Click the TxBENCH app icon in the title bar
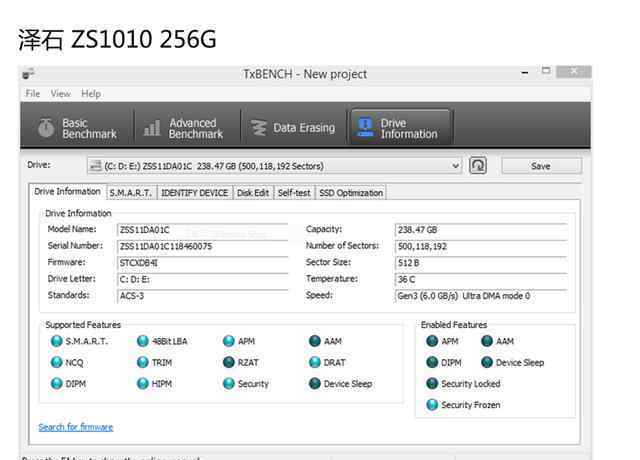 click(28, 74)
